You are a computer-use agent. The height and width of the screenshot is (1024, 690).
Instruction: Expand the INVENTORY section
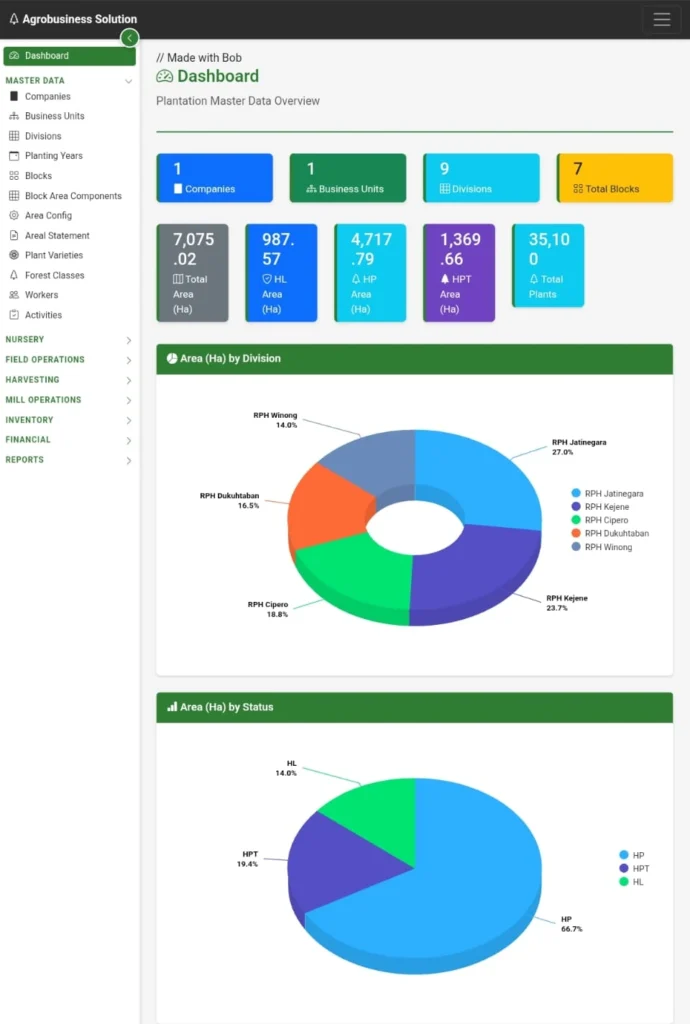69,420
